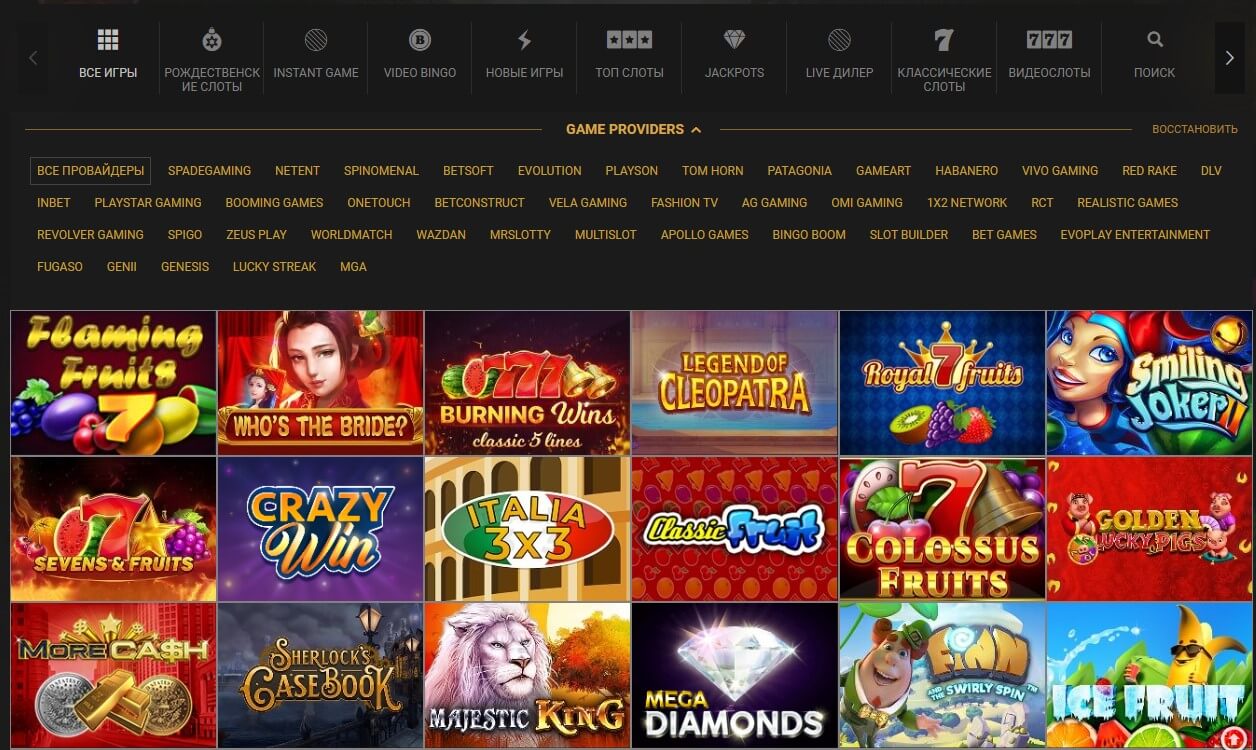Open the ТОП СЛОТЫ stars icon

629,41
